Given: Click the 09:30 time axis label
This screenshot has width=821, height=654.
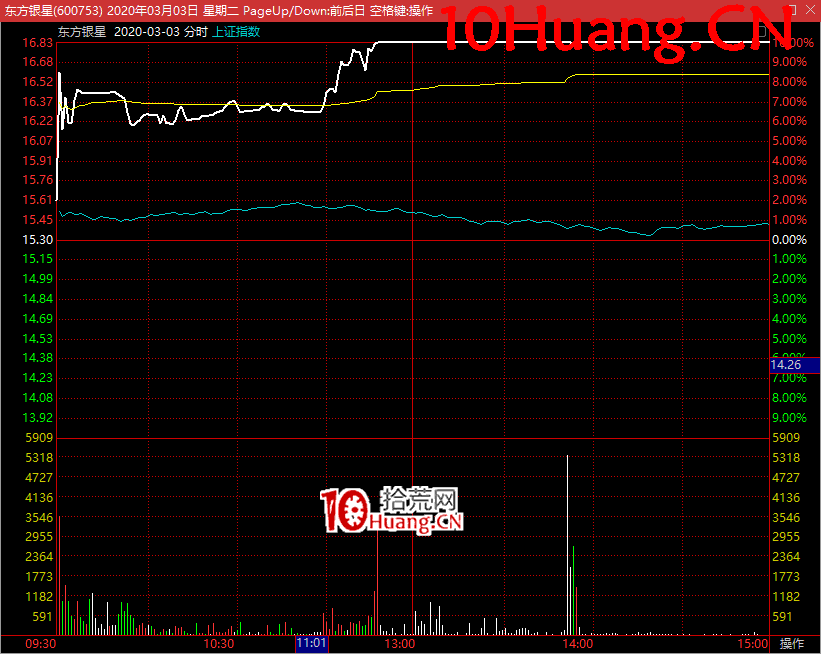Looking at the screenshot, I should pos(41,644).
